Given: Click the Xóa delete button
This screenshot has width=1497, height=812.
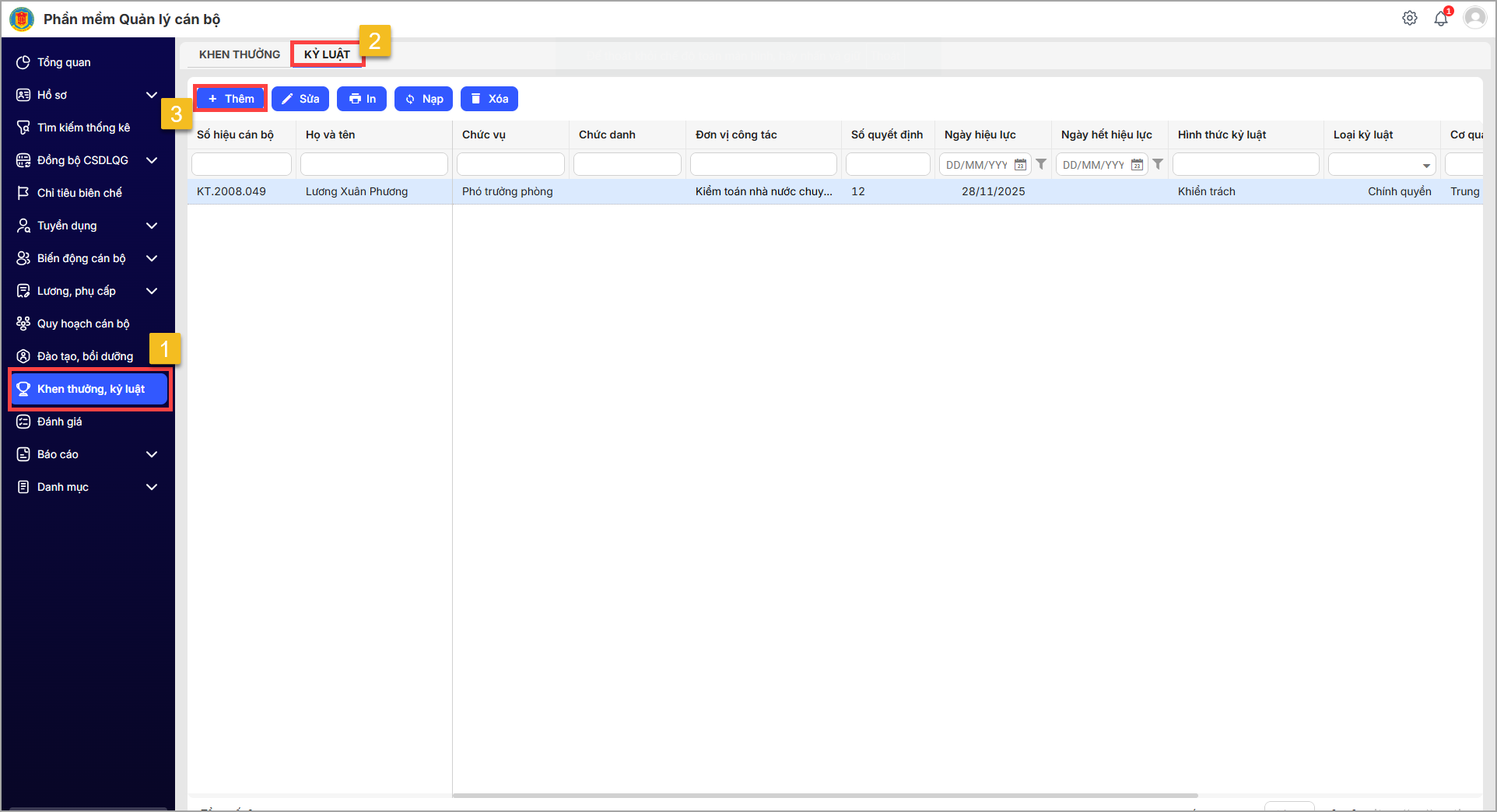Looking at the screenshot, I should 489,99.
